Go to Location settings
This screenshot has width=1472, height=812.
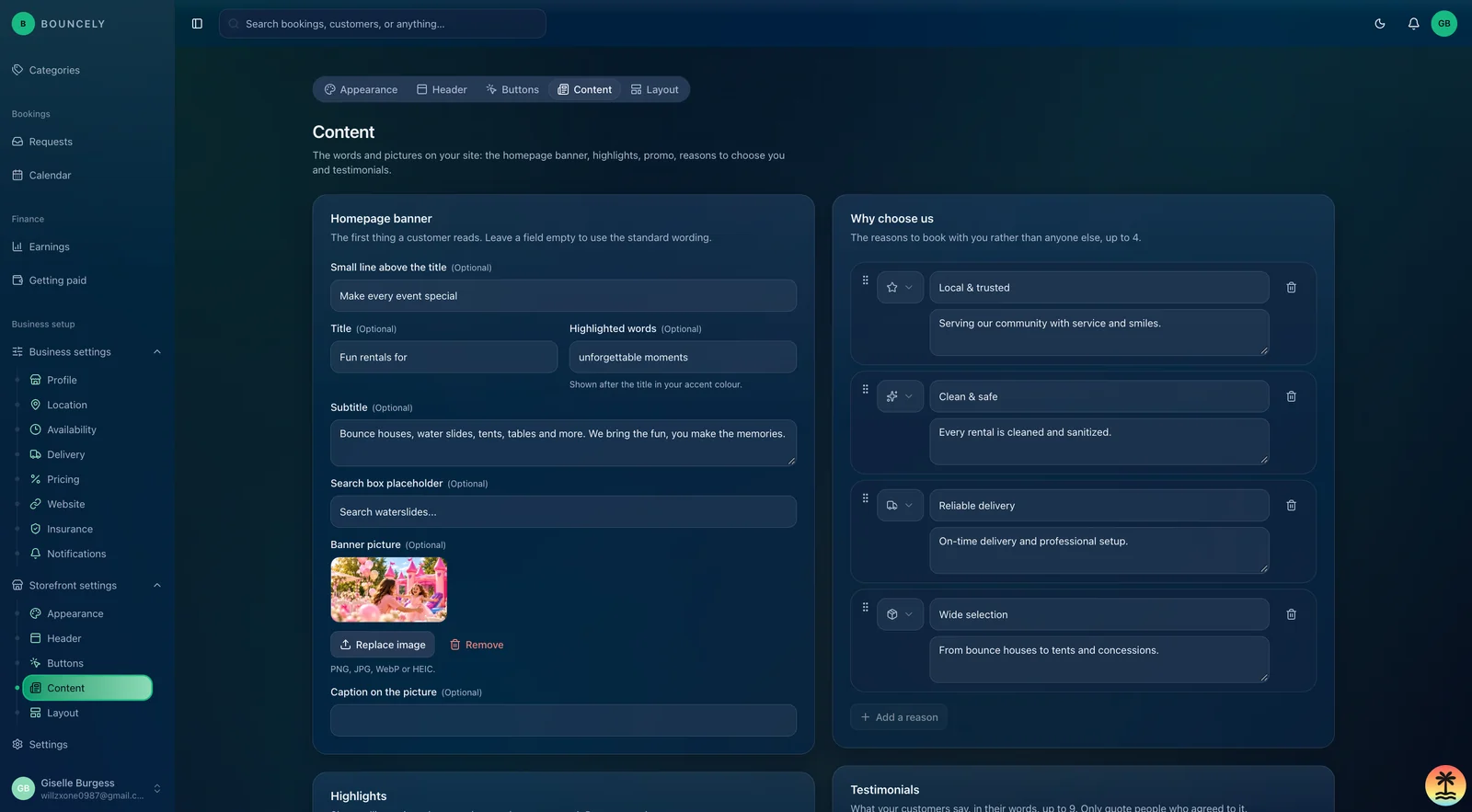tap(67, 405)
